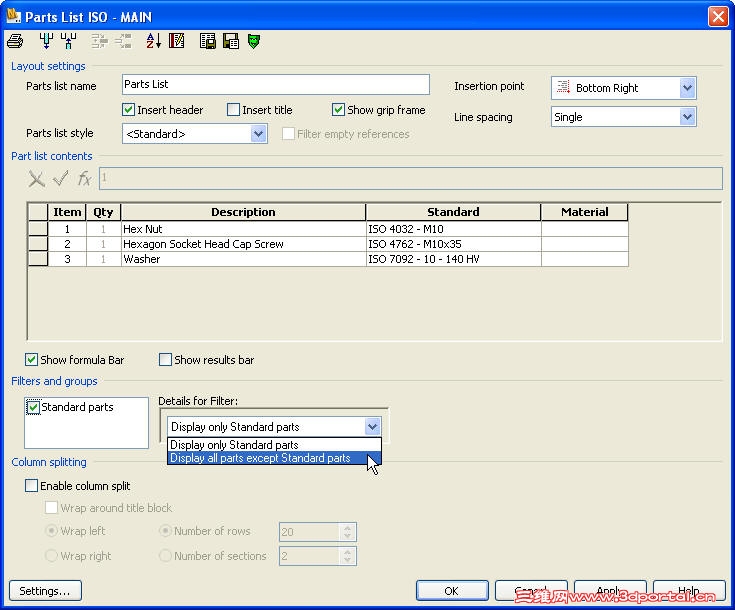Click the ISO 4762 - M10x35 cell
The width and height of the screenshot is (735, 610).
453,244
